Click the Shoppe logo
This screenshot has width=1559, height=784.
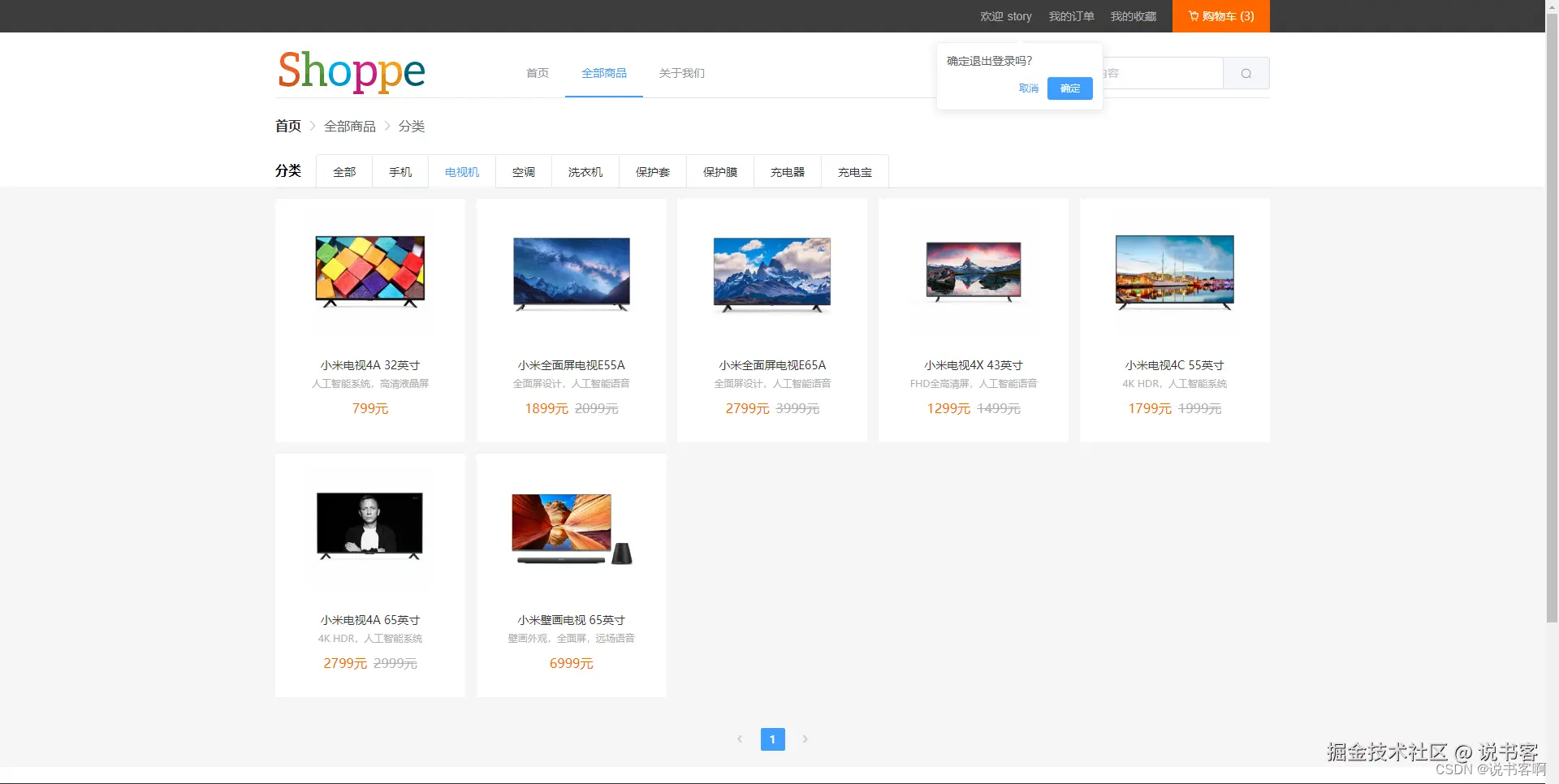351,71
